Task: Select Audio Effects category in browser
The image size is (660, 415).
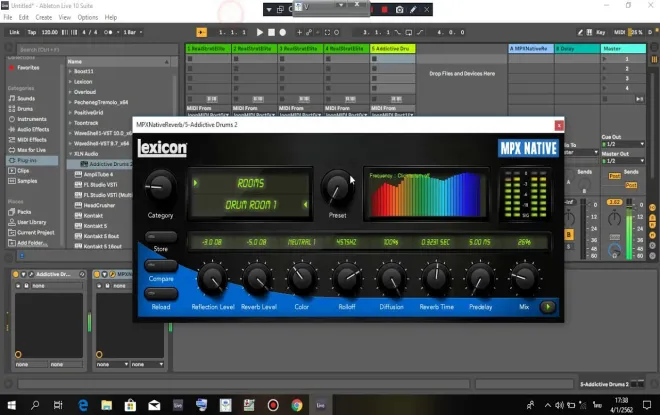Action: point(33,129)
